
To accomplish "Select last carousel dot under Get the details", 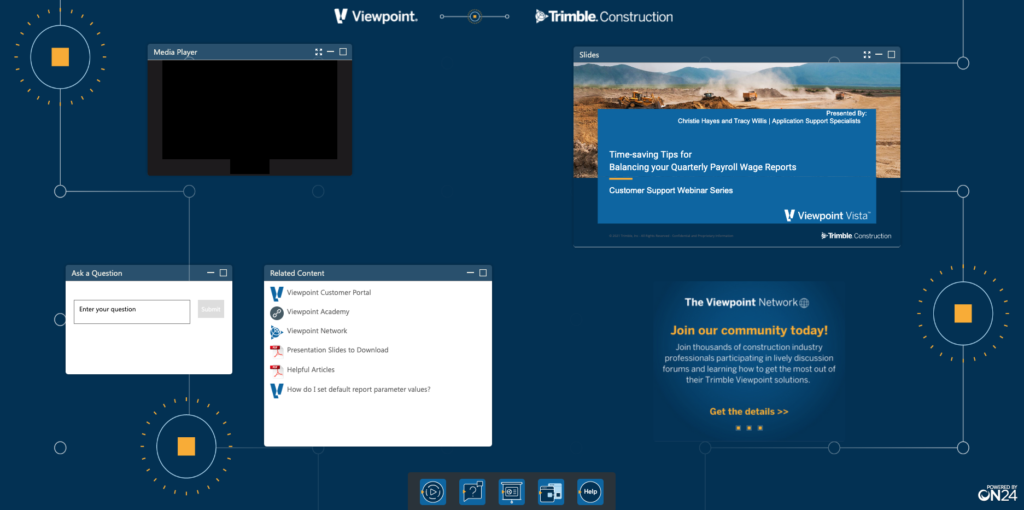I will coord(760,428).
